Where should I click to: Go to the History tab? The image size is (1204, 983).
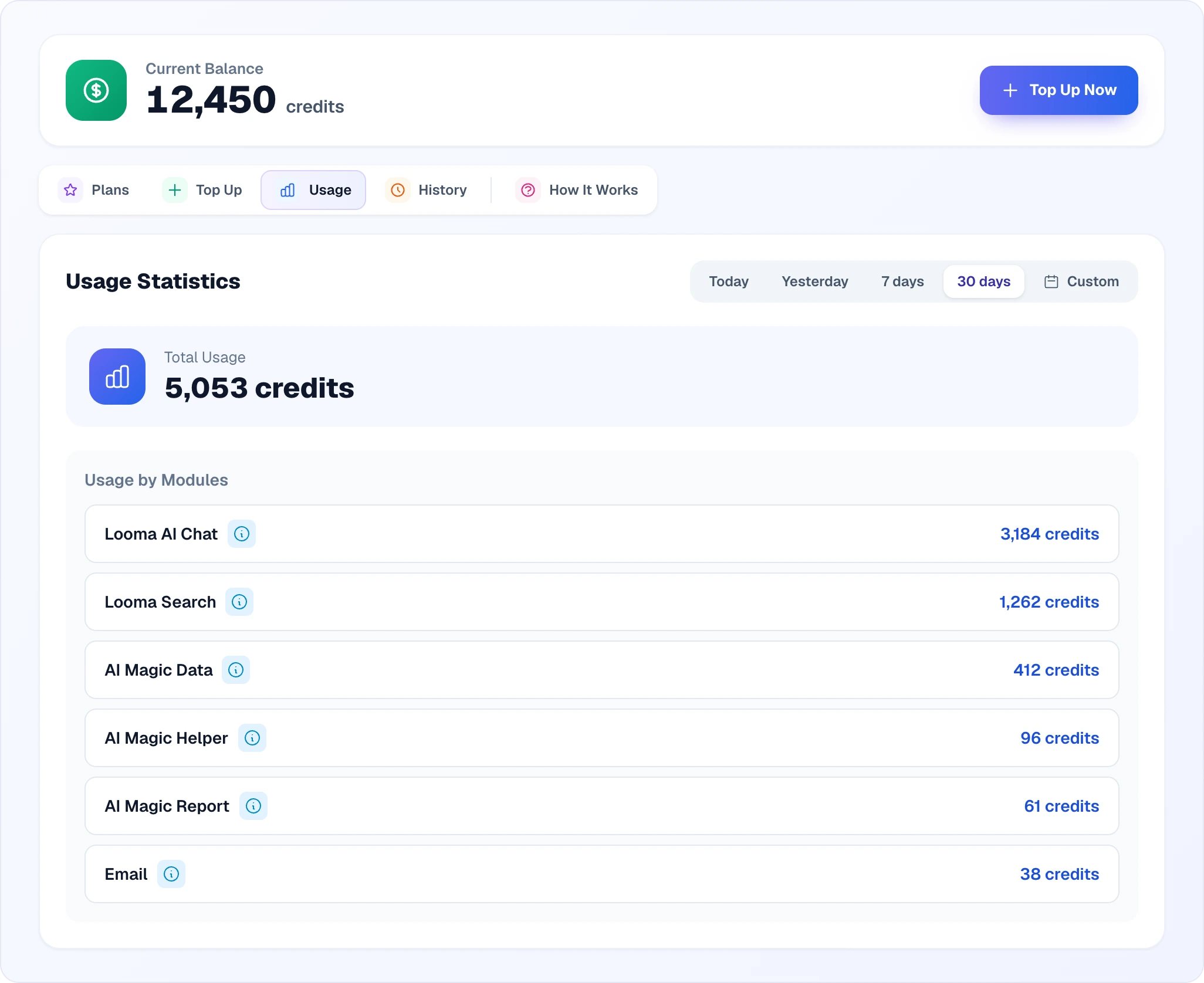coord(427,190)
